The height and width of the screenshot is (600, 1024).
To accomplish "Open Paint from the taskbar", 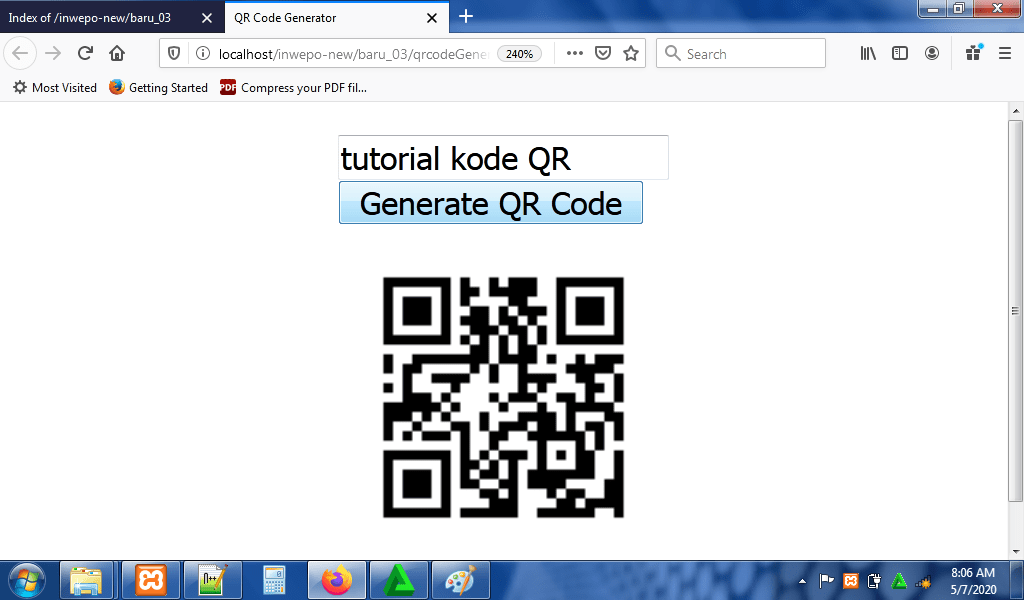I will click(x=461, y=580).
